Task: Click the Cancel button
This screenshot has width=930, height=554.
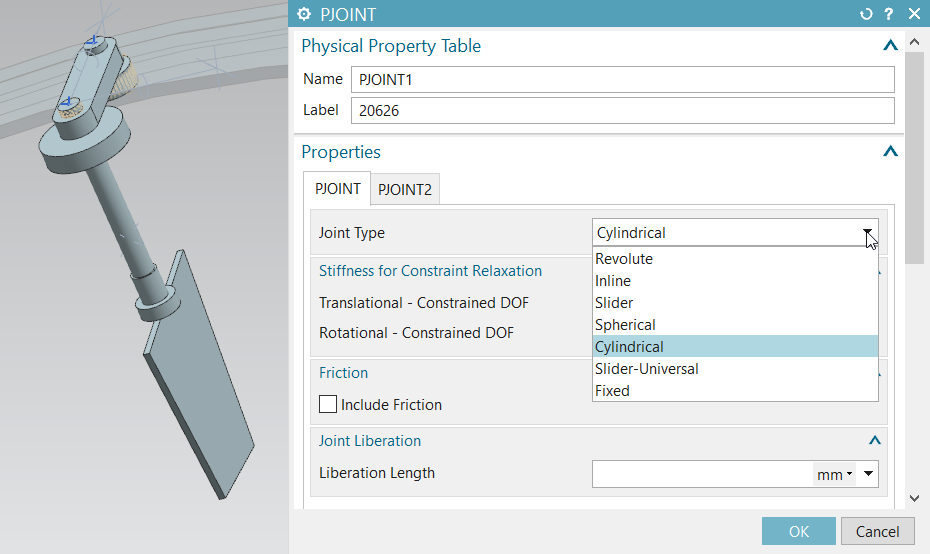Action: pos(877,532)
